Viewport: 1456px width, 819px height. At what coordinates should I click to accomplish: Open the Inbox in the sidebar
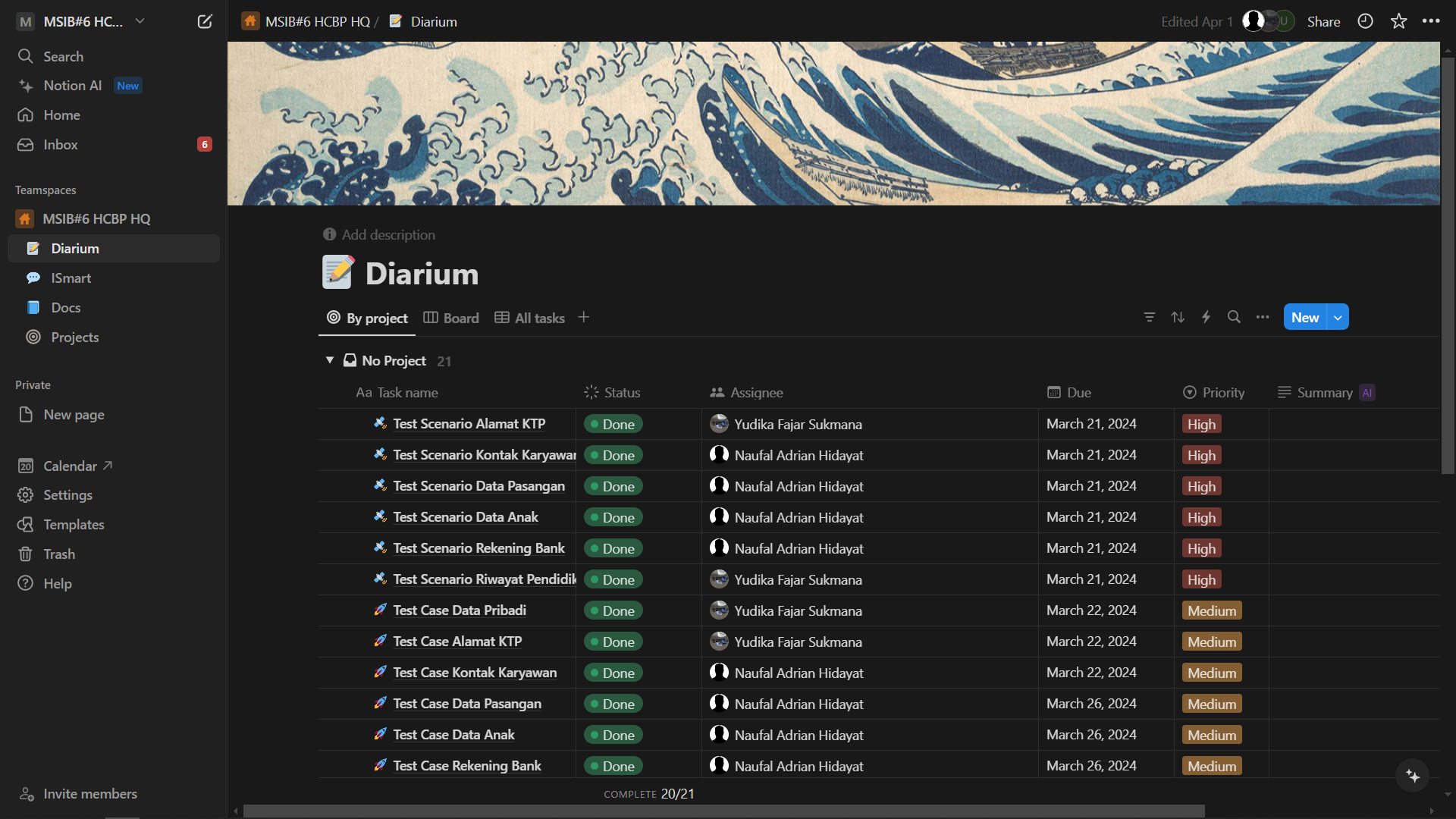click(61, 144)
